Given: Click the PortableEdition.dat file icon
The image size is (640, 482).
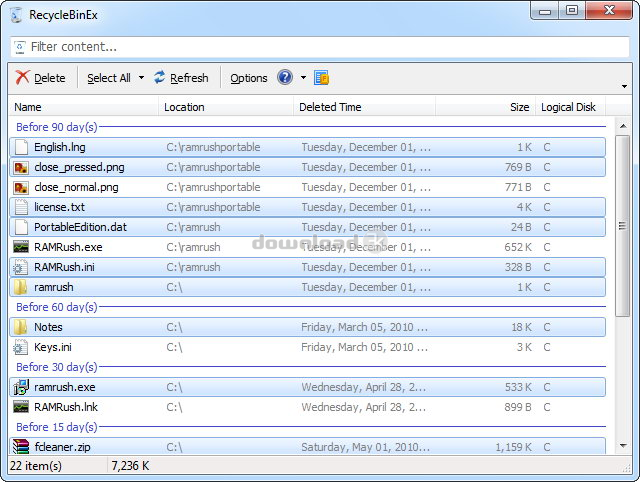Looking at the screenshot, I should (21, 227).
